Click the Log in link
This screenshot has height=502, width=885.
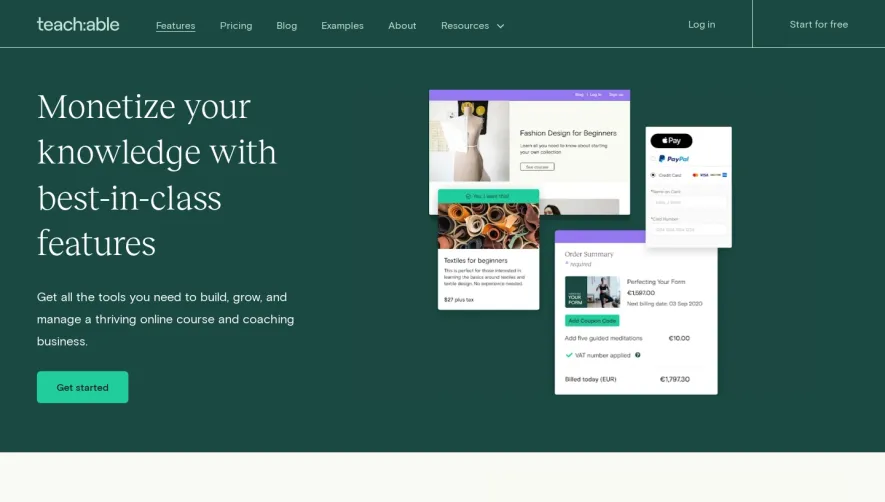tap(702, 24)
